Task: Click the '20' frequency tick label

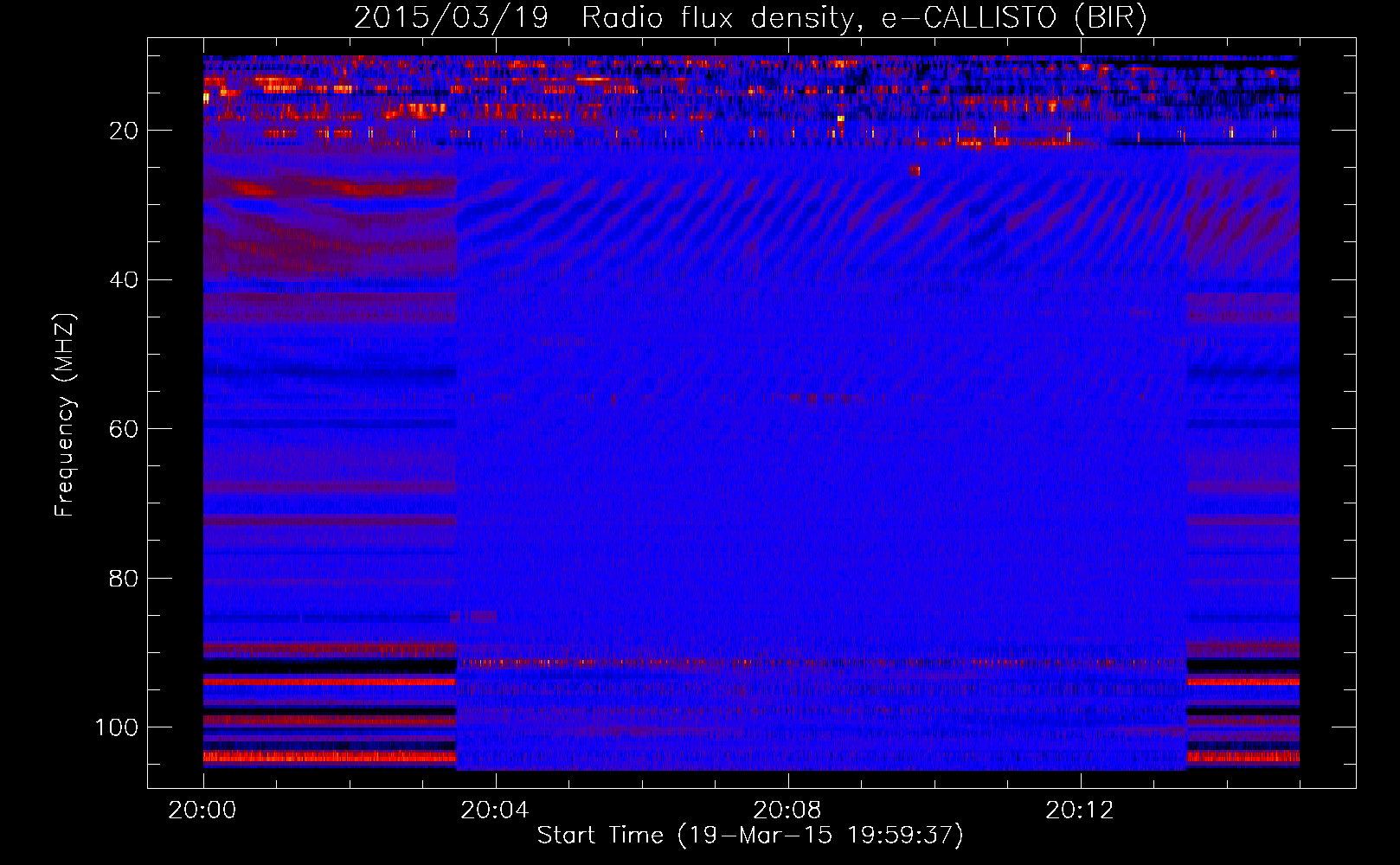Action: pyautogui.click(x=124, y=131)
